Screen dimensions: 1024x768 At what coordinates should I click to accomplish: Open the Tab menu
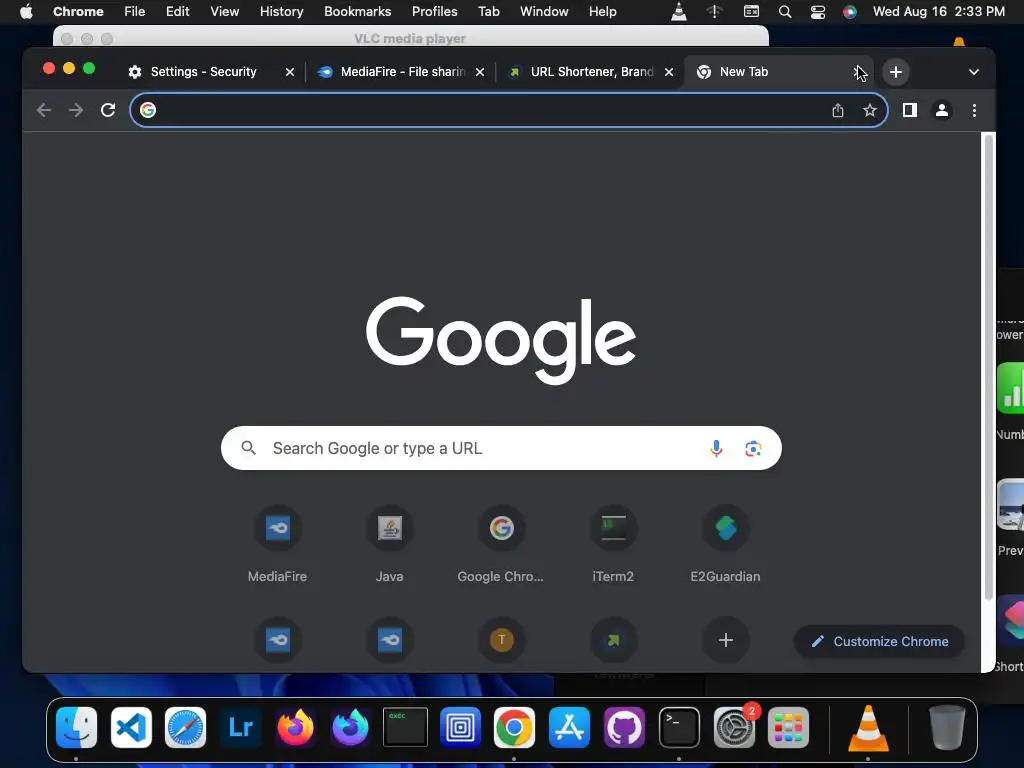click(x=488, y=11)
